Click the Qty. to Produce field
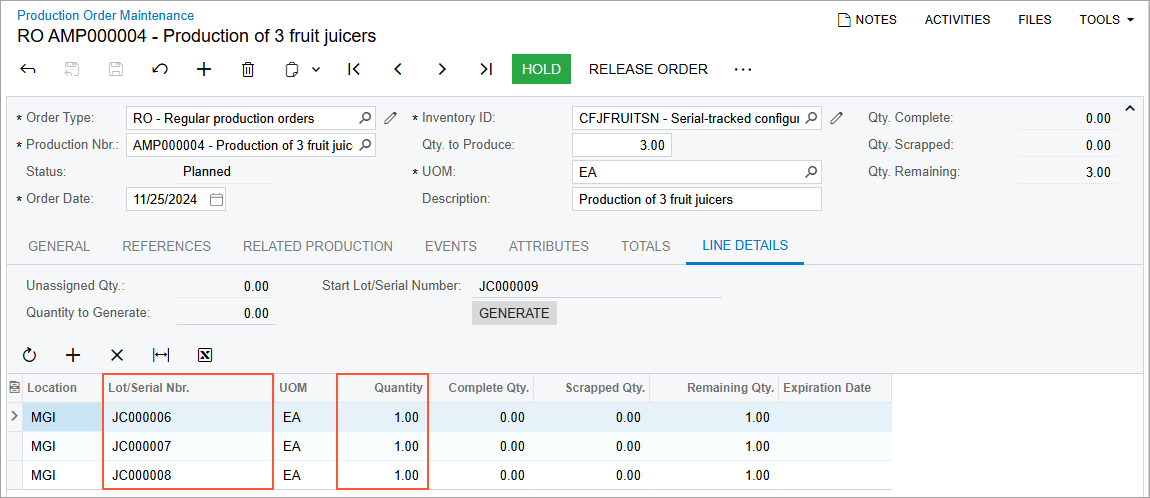 point(621,145)
